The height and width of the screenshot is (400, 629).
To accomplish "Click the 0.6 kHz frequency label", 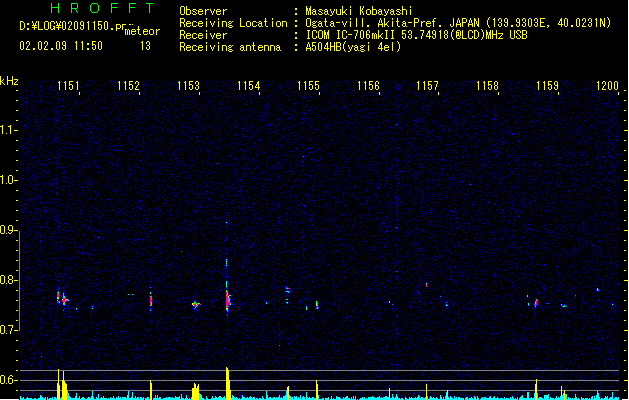I will [8, 380].
